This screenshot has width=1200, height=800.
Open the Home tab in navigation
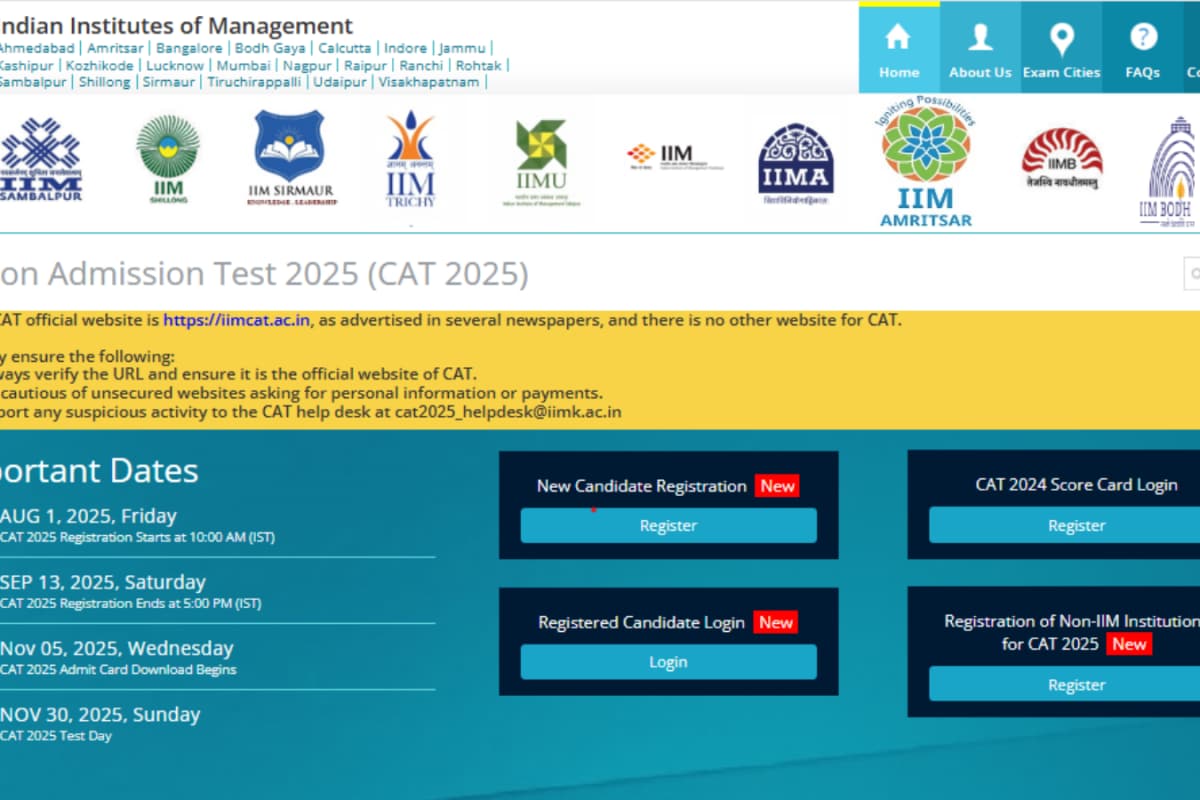(x=899, y=48)
